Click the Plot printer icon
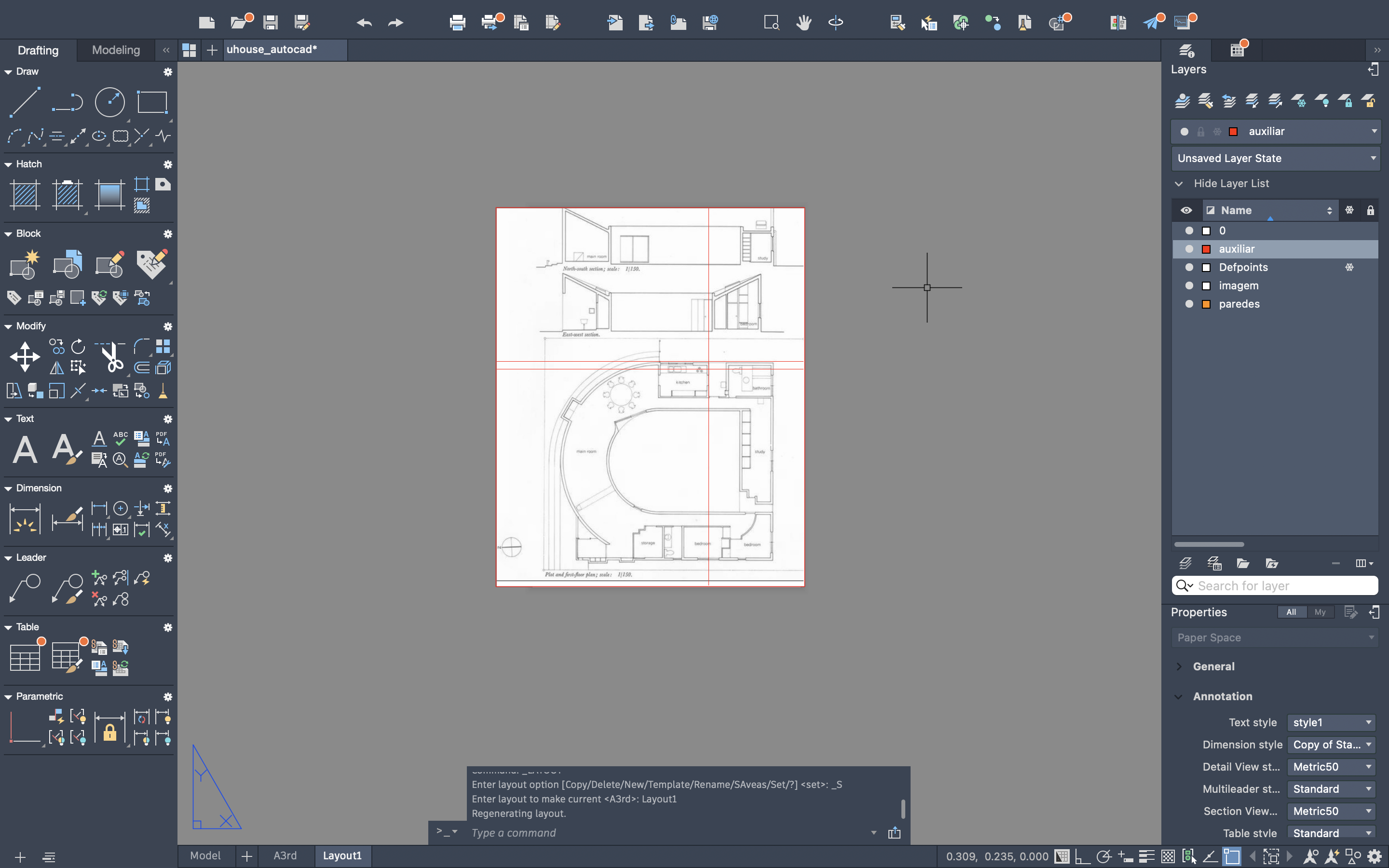This screenshot has height=868, width=1389. point(457,22)
